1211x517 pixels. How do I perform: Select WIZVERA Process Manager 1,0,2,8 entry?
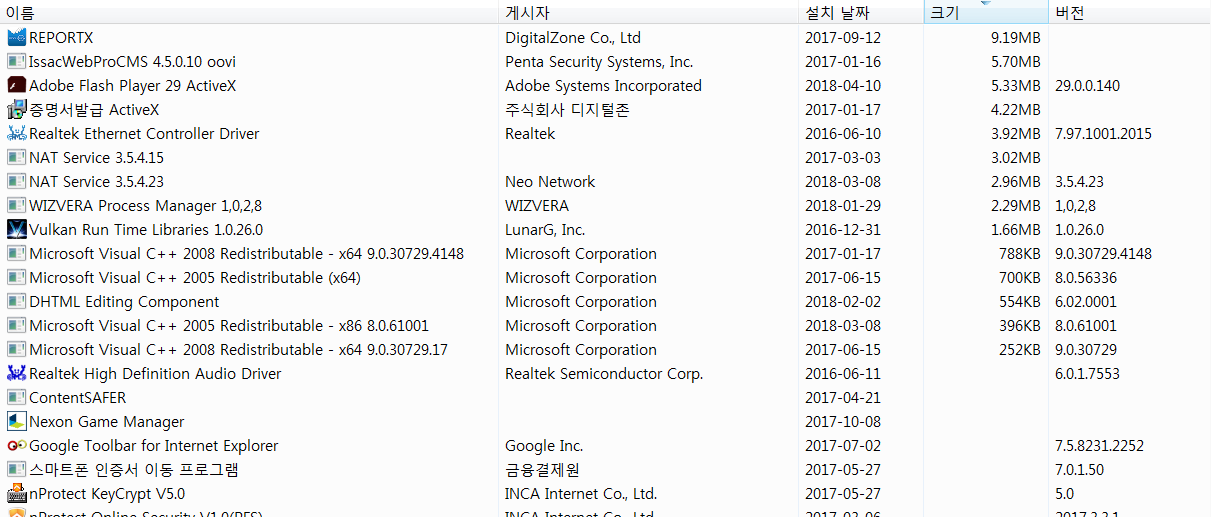coord(145,206)
